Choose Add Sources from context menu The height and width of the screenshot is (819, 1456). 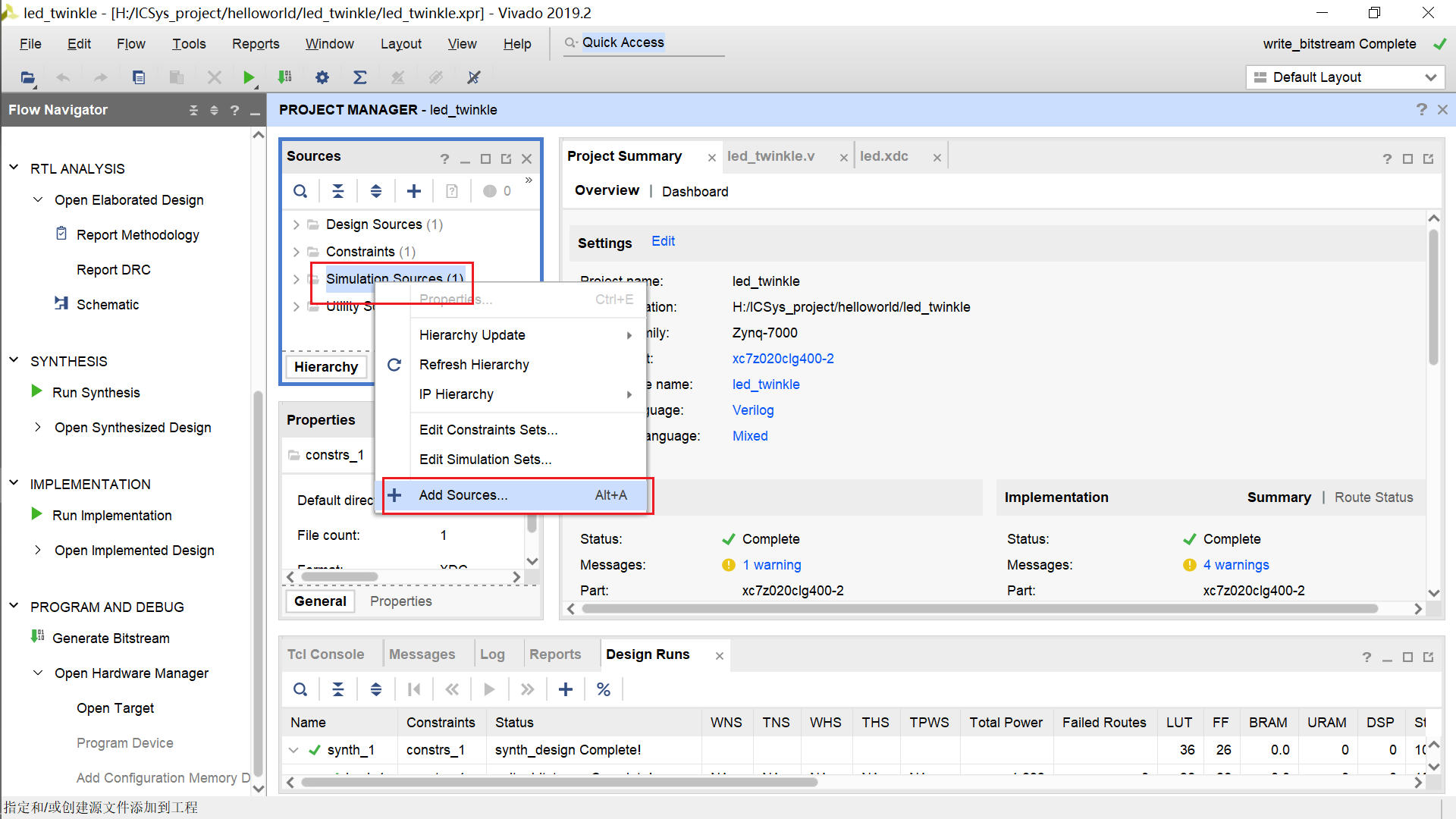463,495
